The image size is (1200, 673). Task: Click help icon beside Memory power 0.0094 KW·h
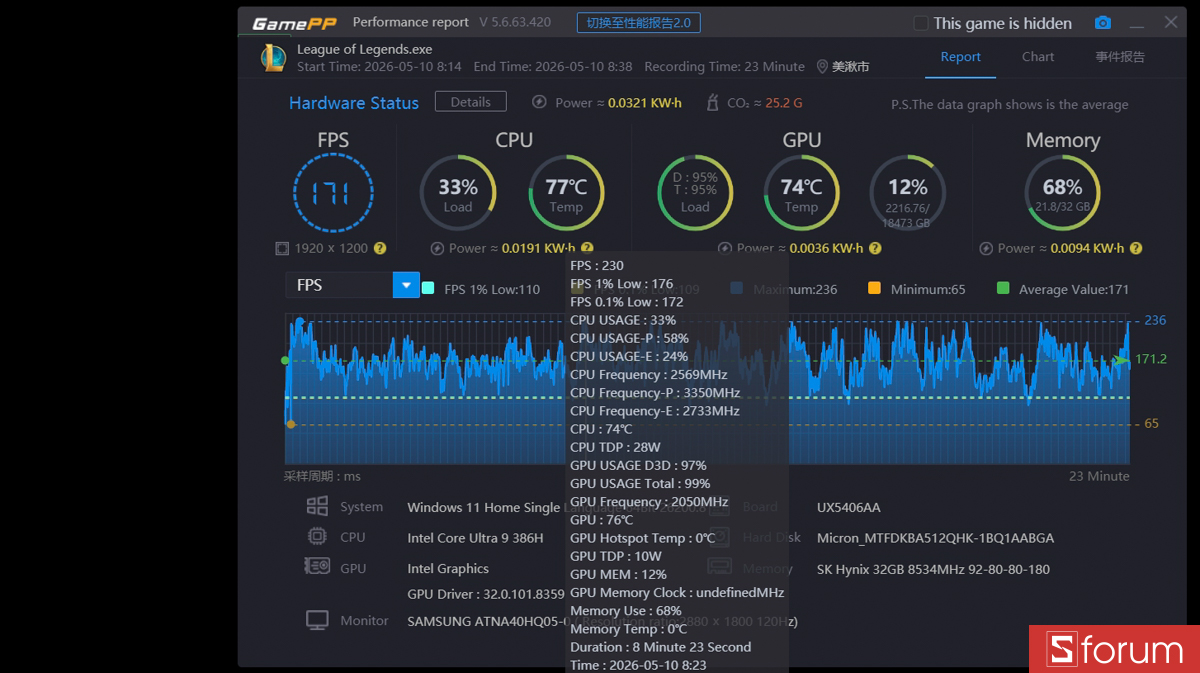click(x=1136, y=248)
